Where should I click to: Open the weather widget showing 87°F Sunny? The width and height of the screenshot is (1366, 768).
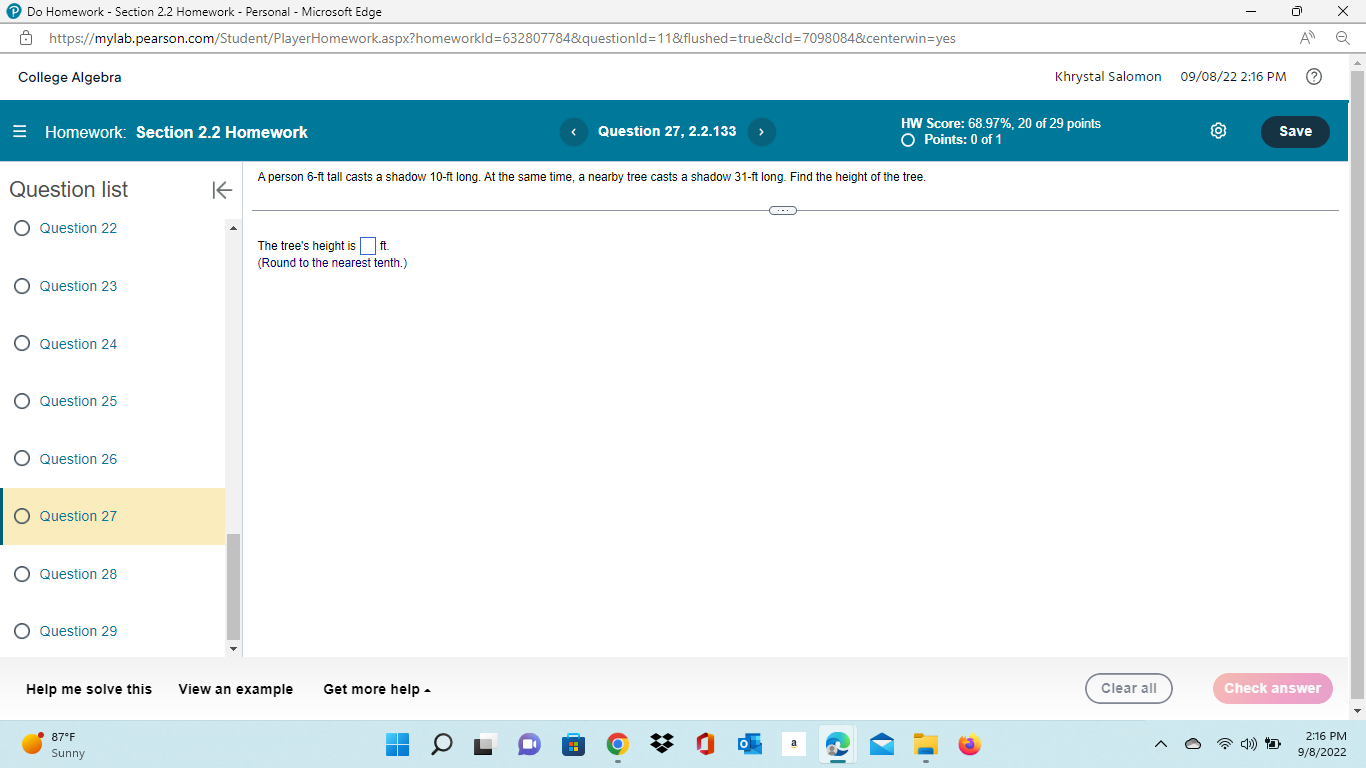click(x=55, y=745)
